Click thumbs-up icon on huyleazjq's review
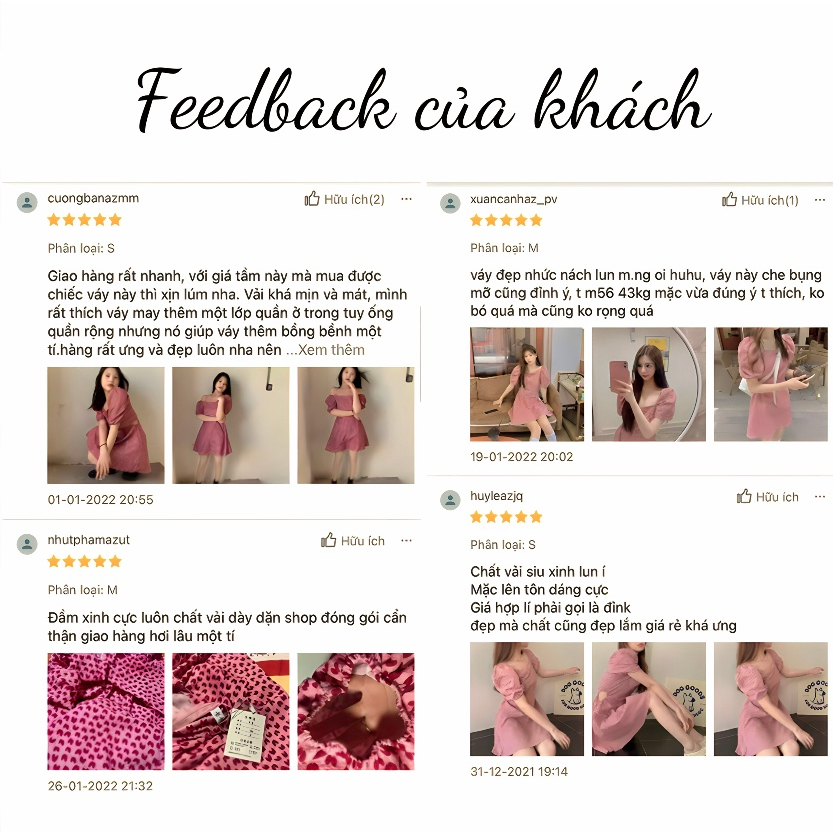Screen dimensions: 833x833 [x=744, y=496]
